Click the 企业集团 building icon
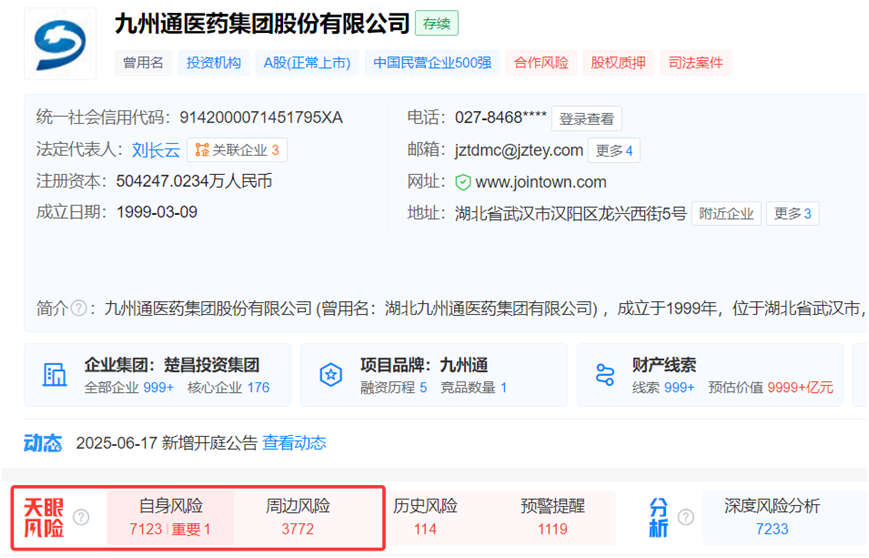This screenshot has height=558, width=869. click(x=55, y=375)
